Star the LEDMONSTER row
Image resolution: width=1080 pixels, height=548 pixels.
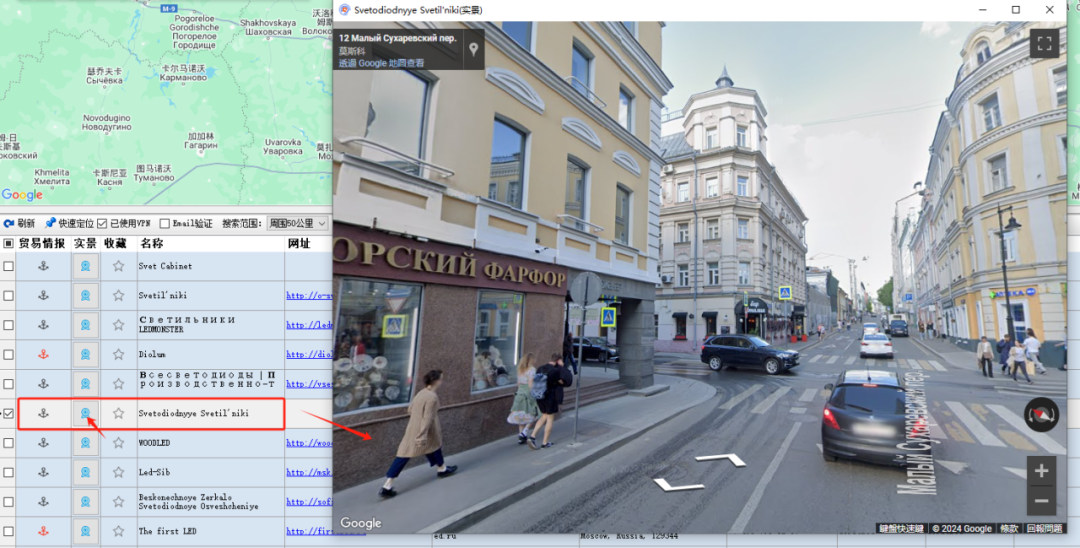coord(118,325)
